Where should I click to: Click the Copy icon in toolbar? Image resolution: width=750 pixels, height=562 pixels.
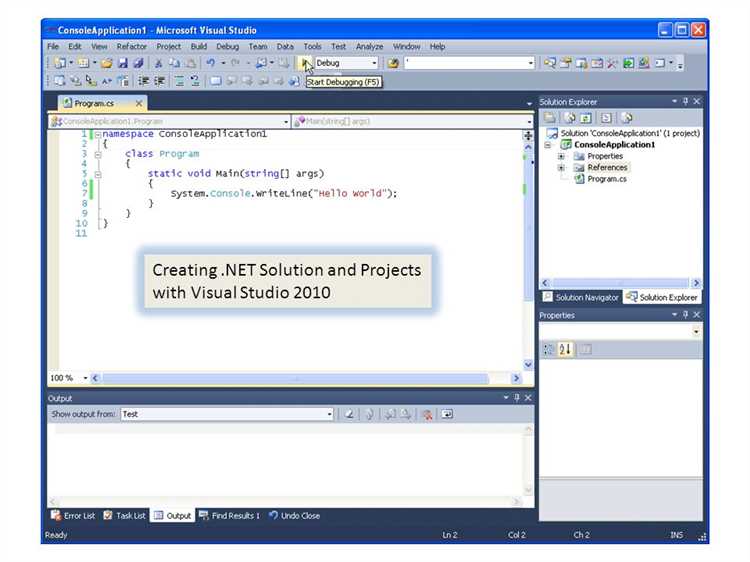pos(174,63)
